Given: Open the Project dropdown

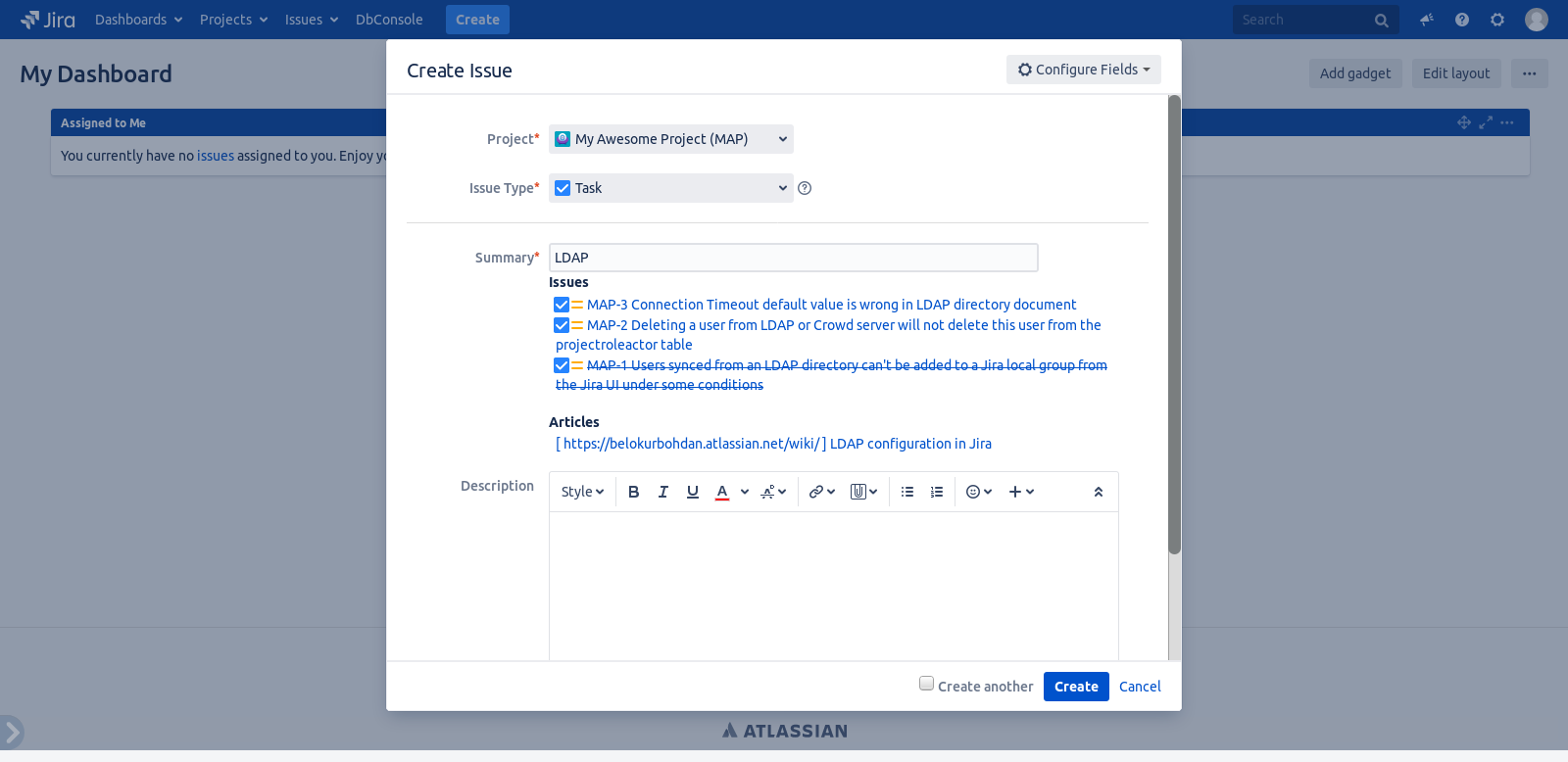Looking at the screenshot, I should coord(671,139).
